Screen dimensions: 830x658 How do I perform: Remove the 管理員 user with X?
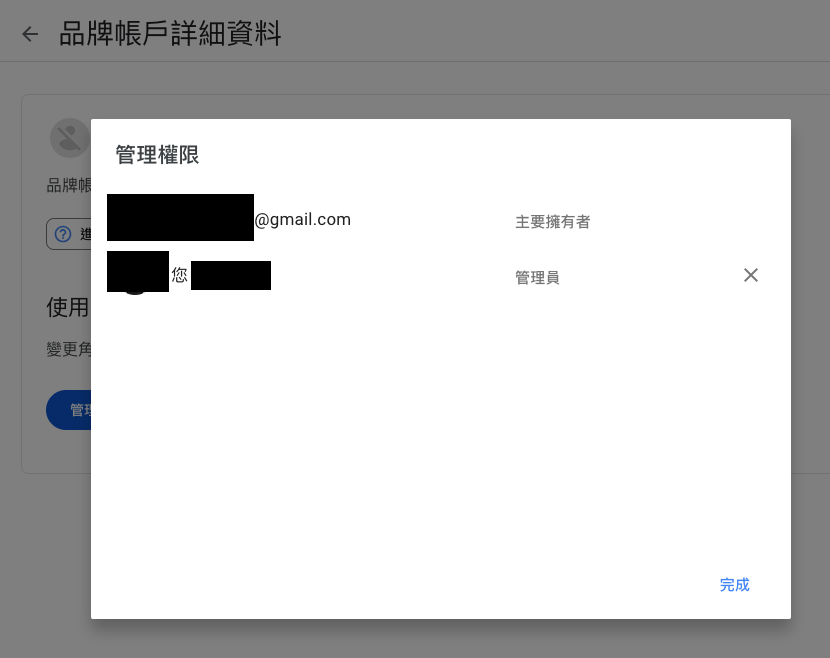click(751, 275)
